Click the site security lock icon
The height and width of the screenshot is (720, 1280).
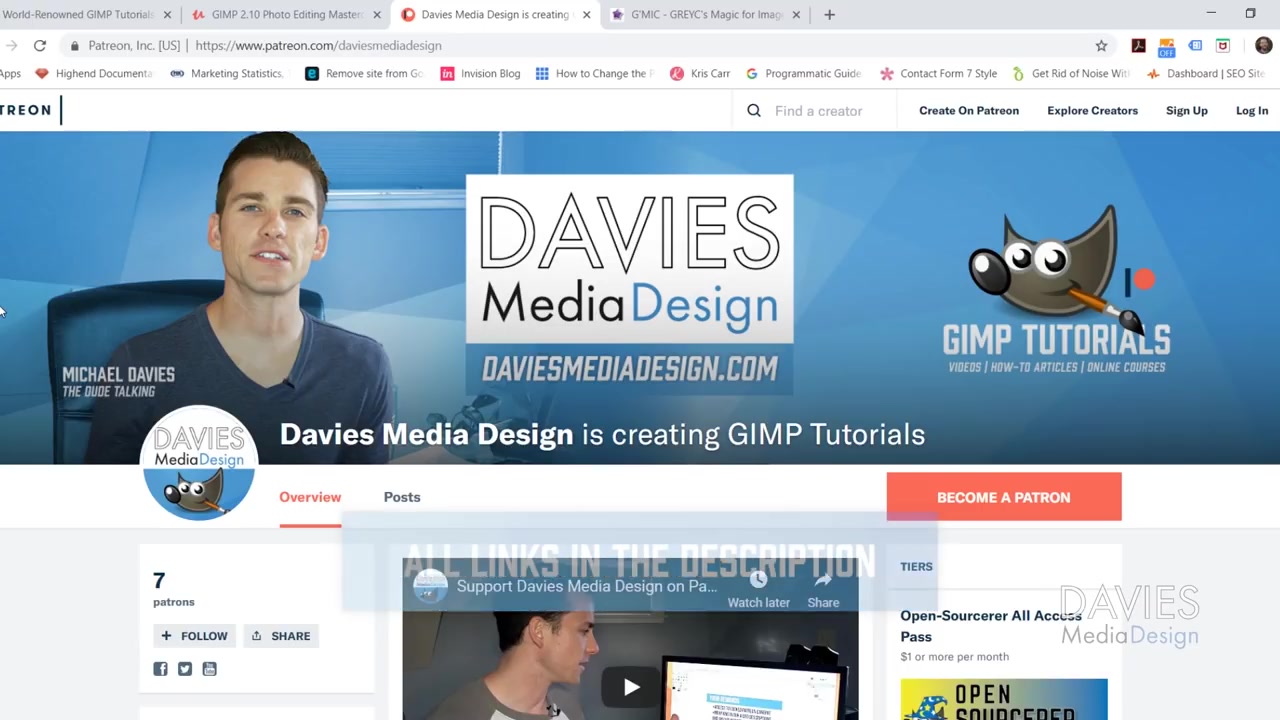click(75, 45)
